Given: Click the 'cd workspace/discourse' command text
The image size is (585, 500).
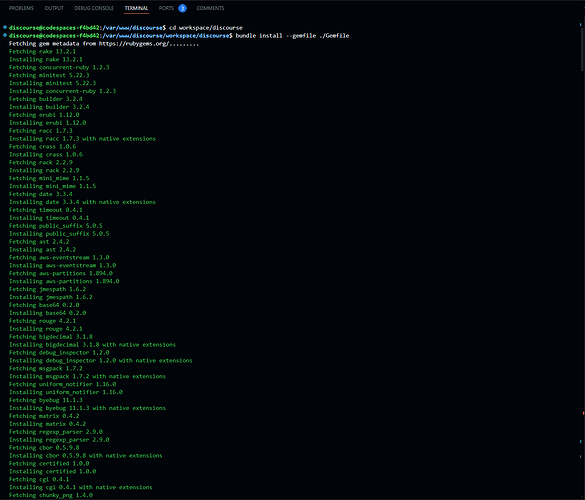Looking at the screenshot, I should pyautogui.click(x=206, y=28).
